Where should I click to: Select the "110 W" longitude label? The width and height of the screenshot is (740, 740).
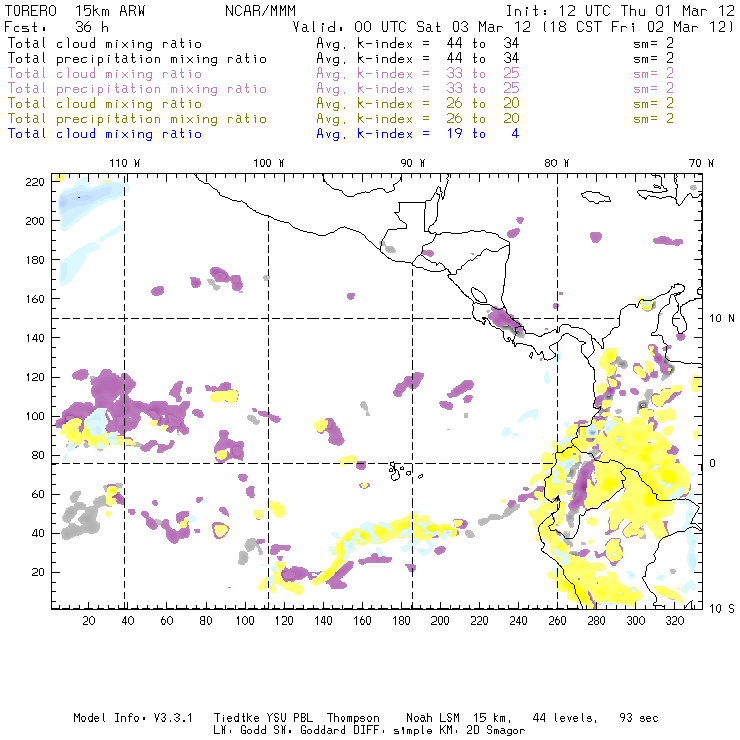pyautogui.click(x=125, y=163)
